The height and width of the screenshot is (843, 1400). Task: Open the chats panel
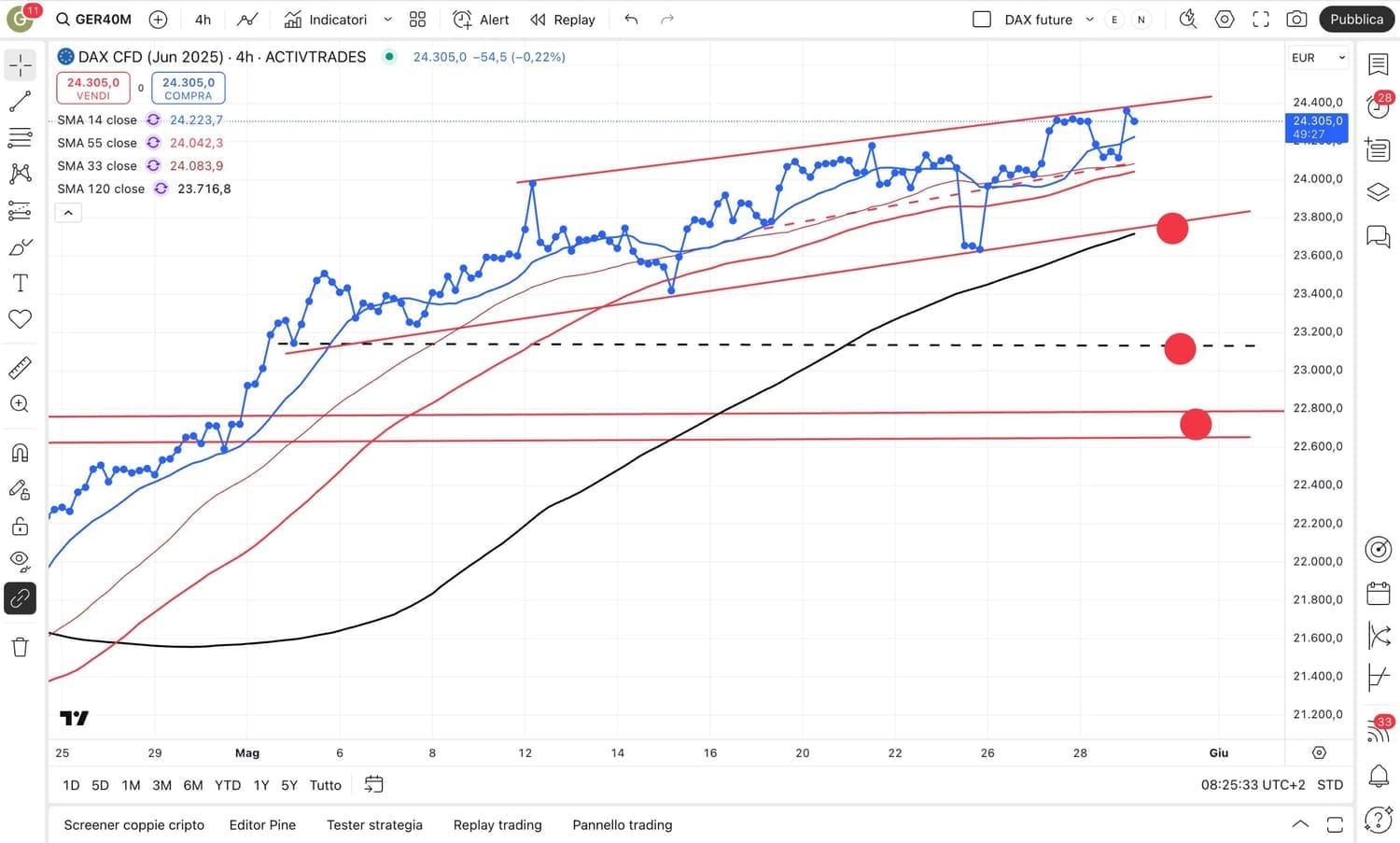tap(1379, 235)
